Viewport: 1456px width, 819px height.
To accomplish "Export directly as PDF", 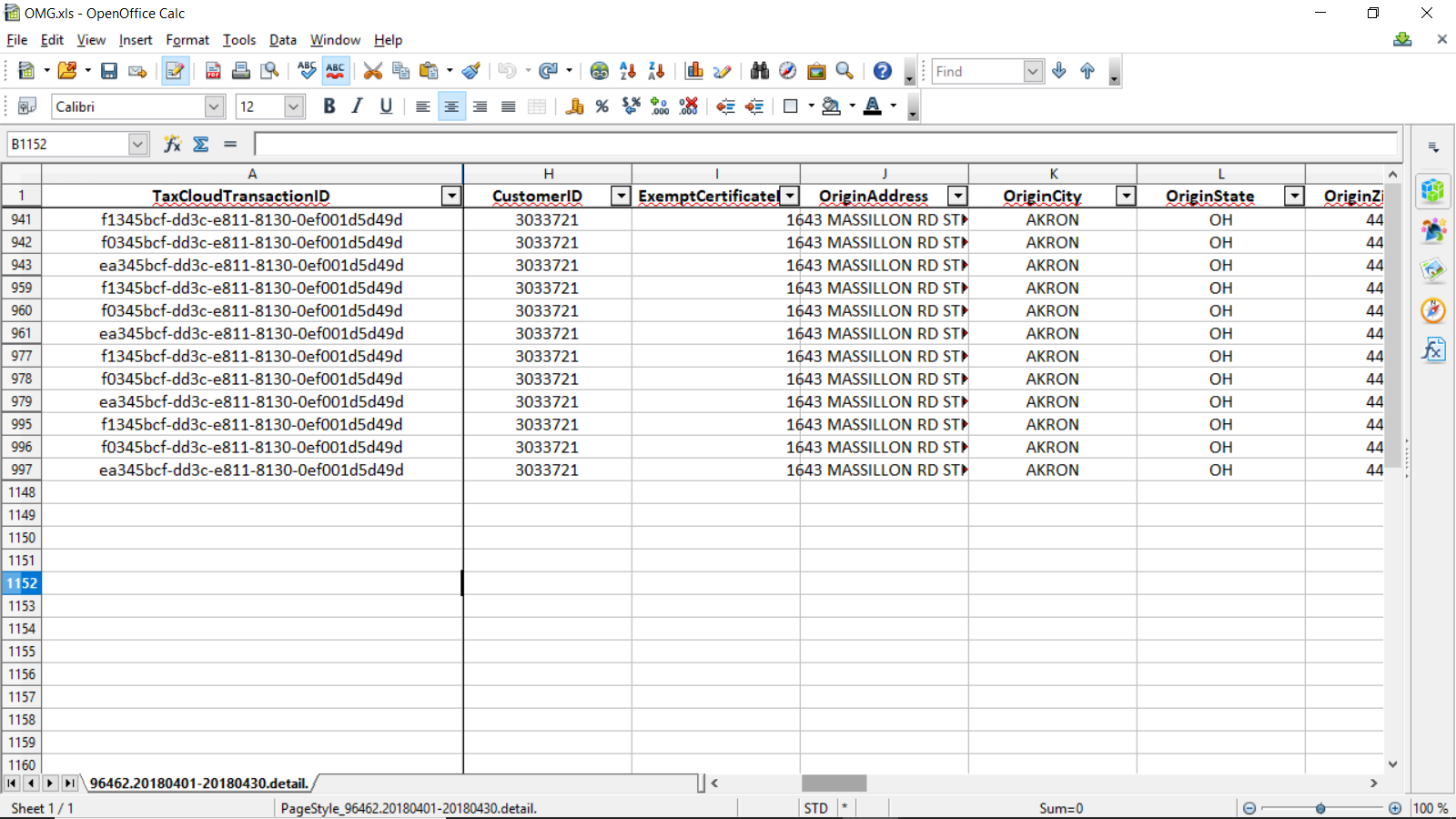I will [x=213, y=71].
